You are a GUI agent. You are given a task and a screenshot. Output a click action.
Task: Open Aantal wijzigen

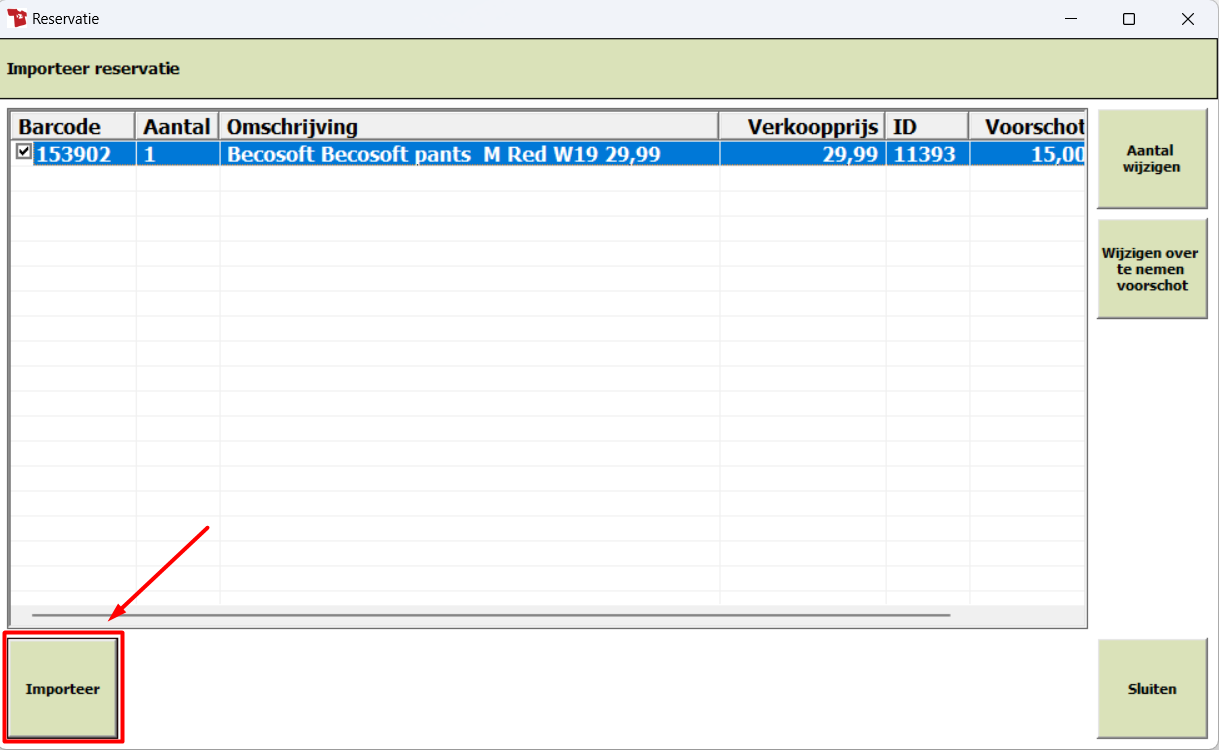[1152, 159]
